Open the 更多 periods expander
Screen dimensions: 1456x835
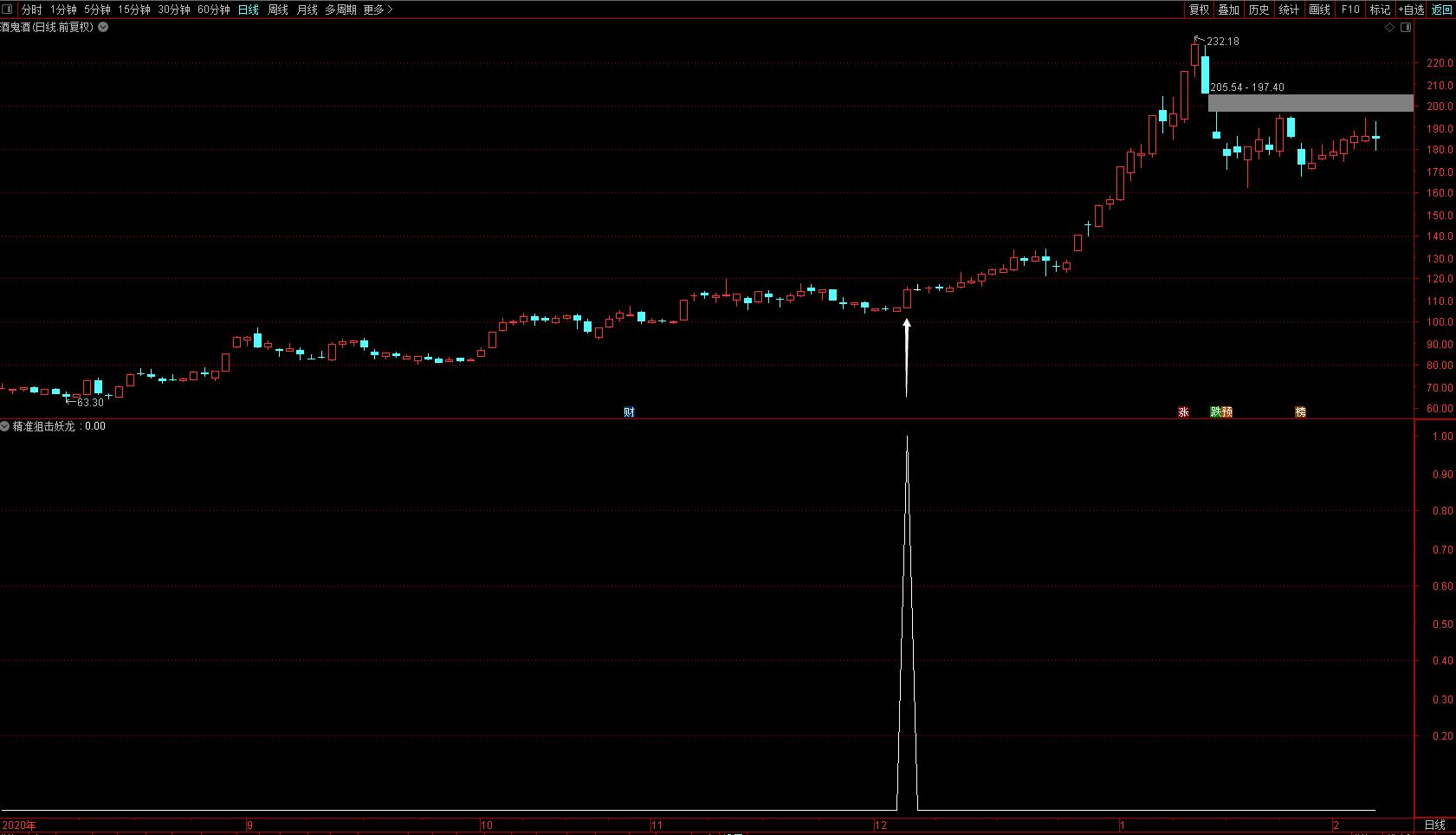(x=378, y=10)
